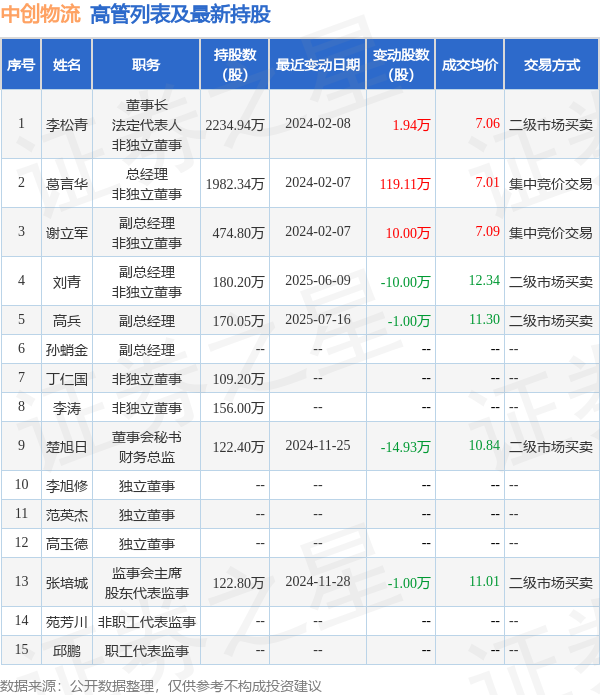The image size is (600, 695).
Task: Click the 姓名 column header
Action: [66, 65]
